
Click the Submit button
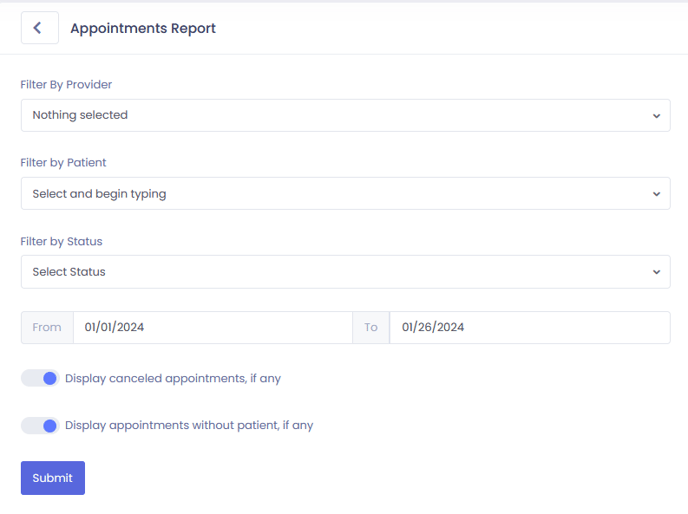point(53,478)
